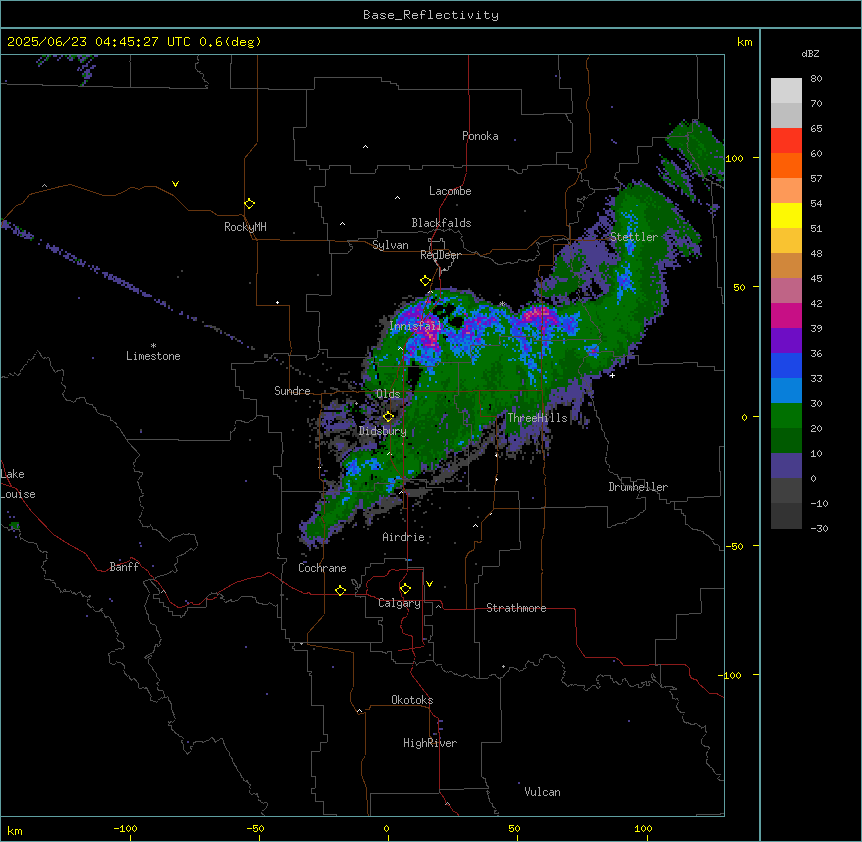Screen dimensions: 862x842
Task: Click the Olds label
Action: click(x=388, y=394)
